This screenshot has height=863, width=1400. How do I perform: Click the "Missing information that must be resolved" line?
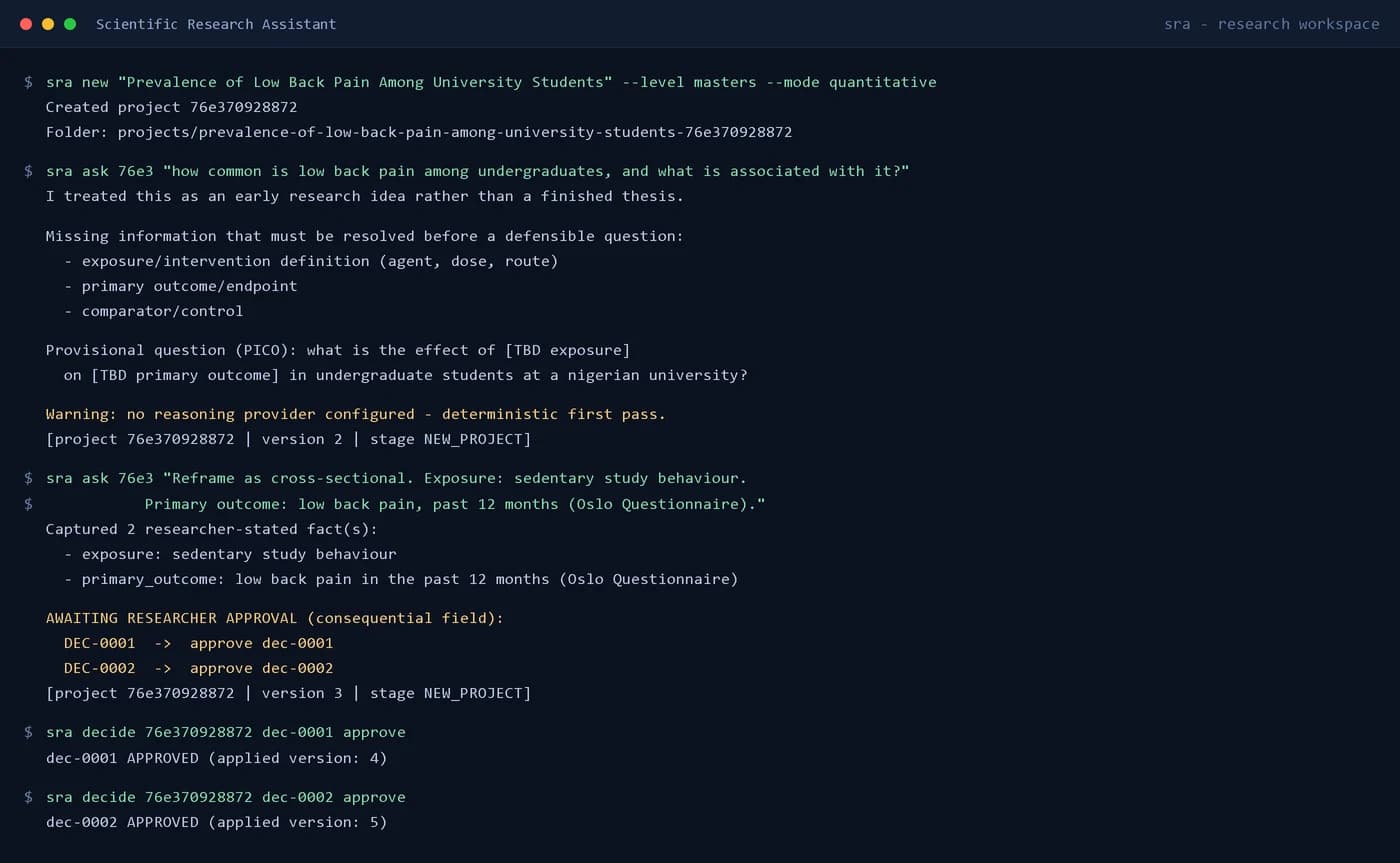(x=365, y=236)
